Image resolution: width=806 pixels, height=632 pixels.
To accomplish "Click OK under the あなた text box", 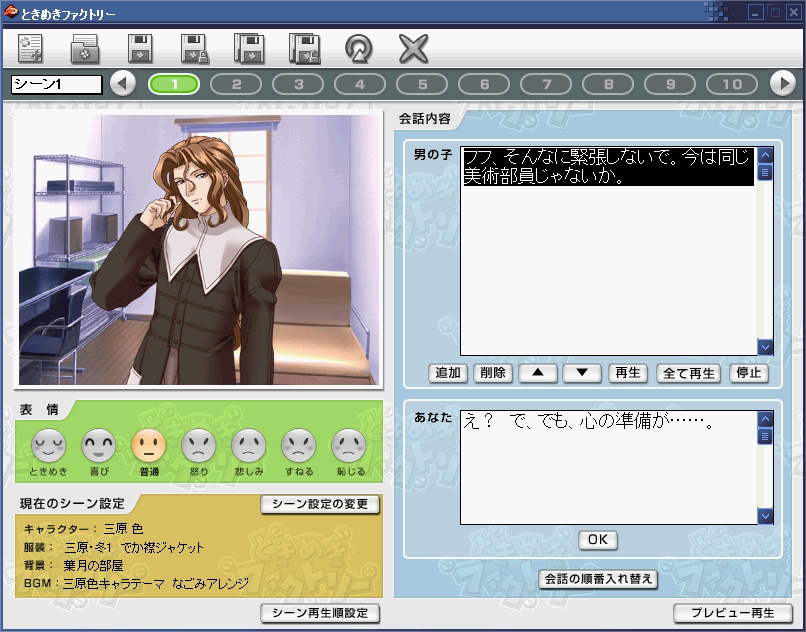I will pyautogui.click(x=598, y=539).
